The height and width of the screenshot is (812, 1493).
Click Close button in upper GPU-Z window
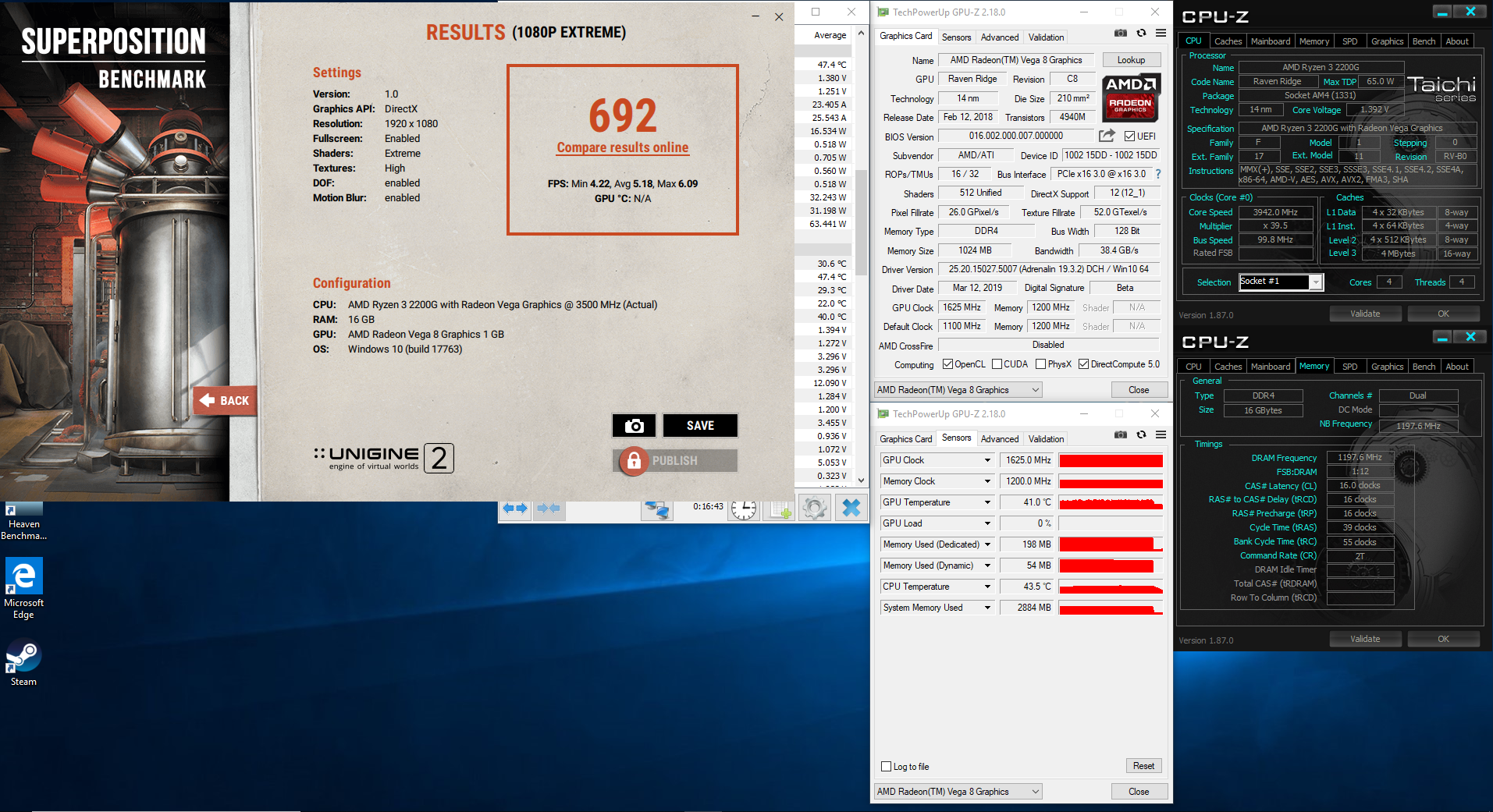coord(1139,390)
